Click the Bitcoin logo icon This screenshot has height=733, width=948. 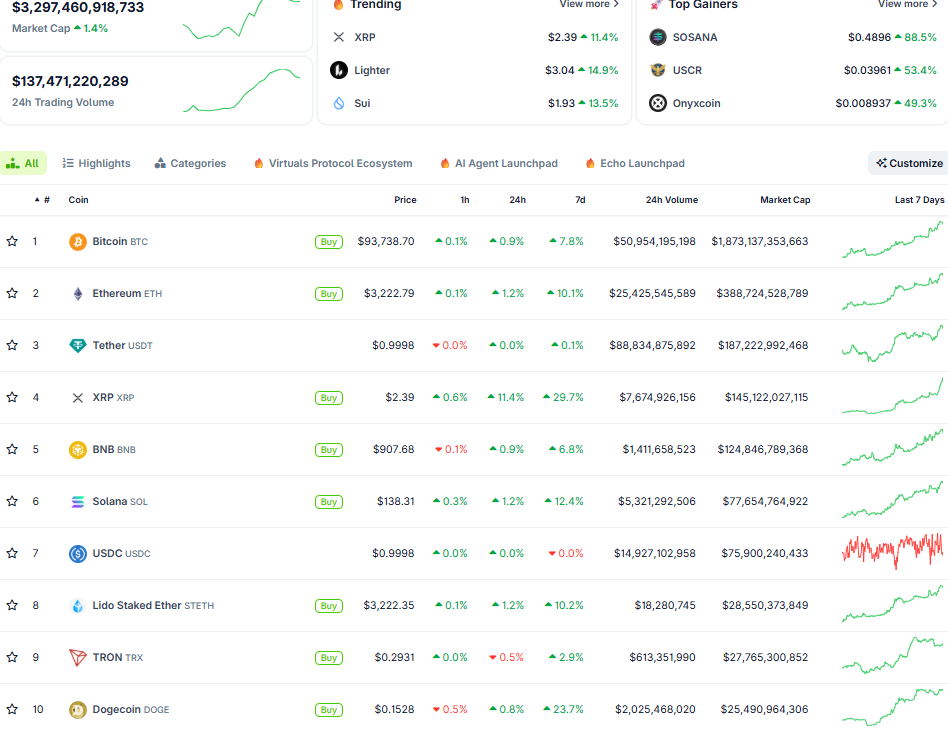pos(78,242)
